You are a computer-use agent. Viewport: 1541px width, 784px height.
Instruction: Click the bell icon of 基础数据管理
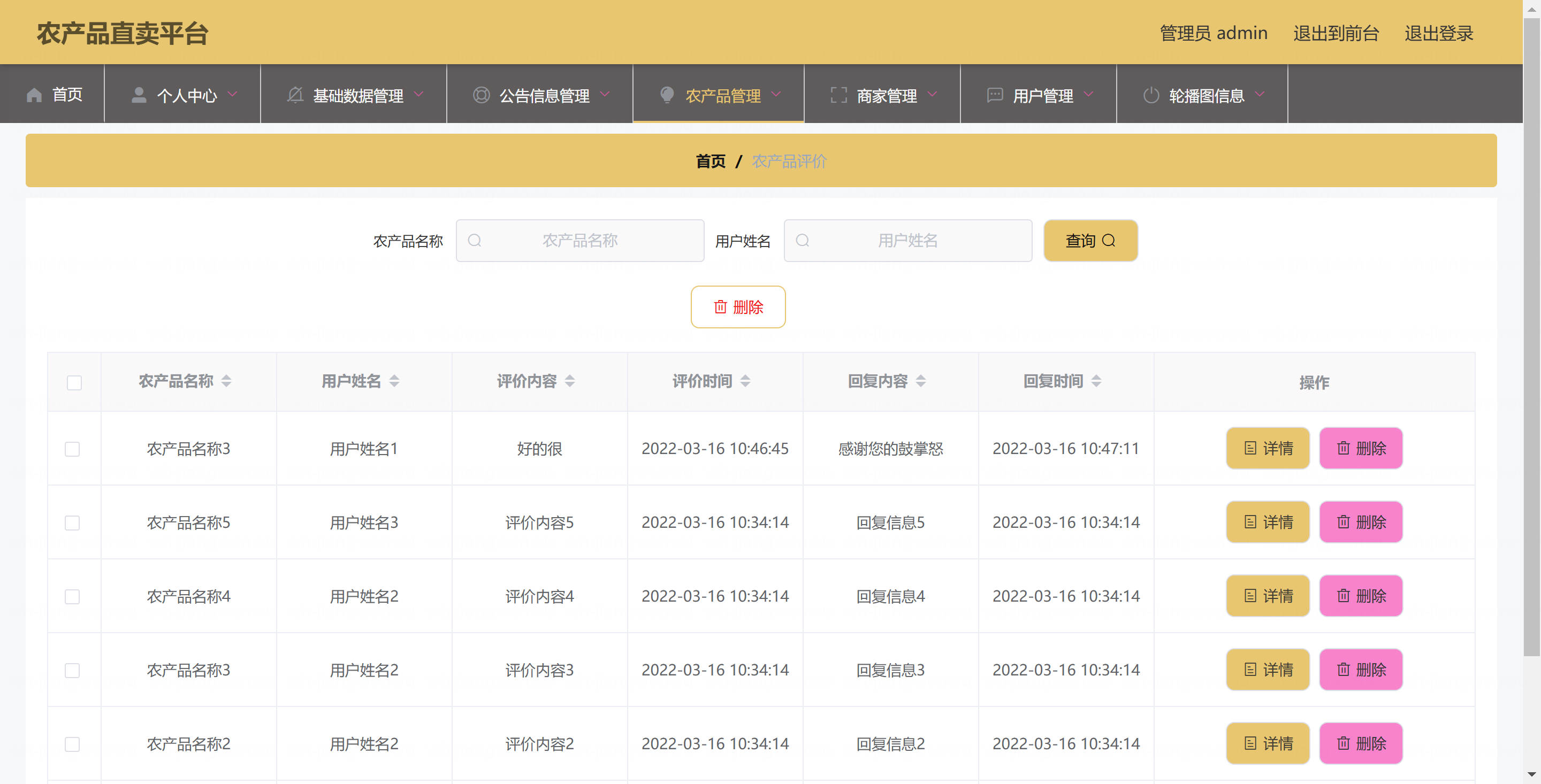tap(295, 95)
